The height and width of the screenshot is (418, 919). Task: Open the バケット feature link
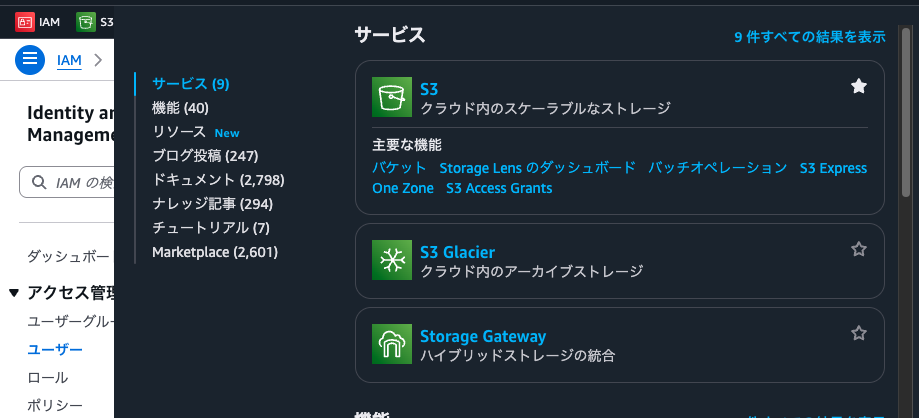tap(399, 168)
